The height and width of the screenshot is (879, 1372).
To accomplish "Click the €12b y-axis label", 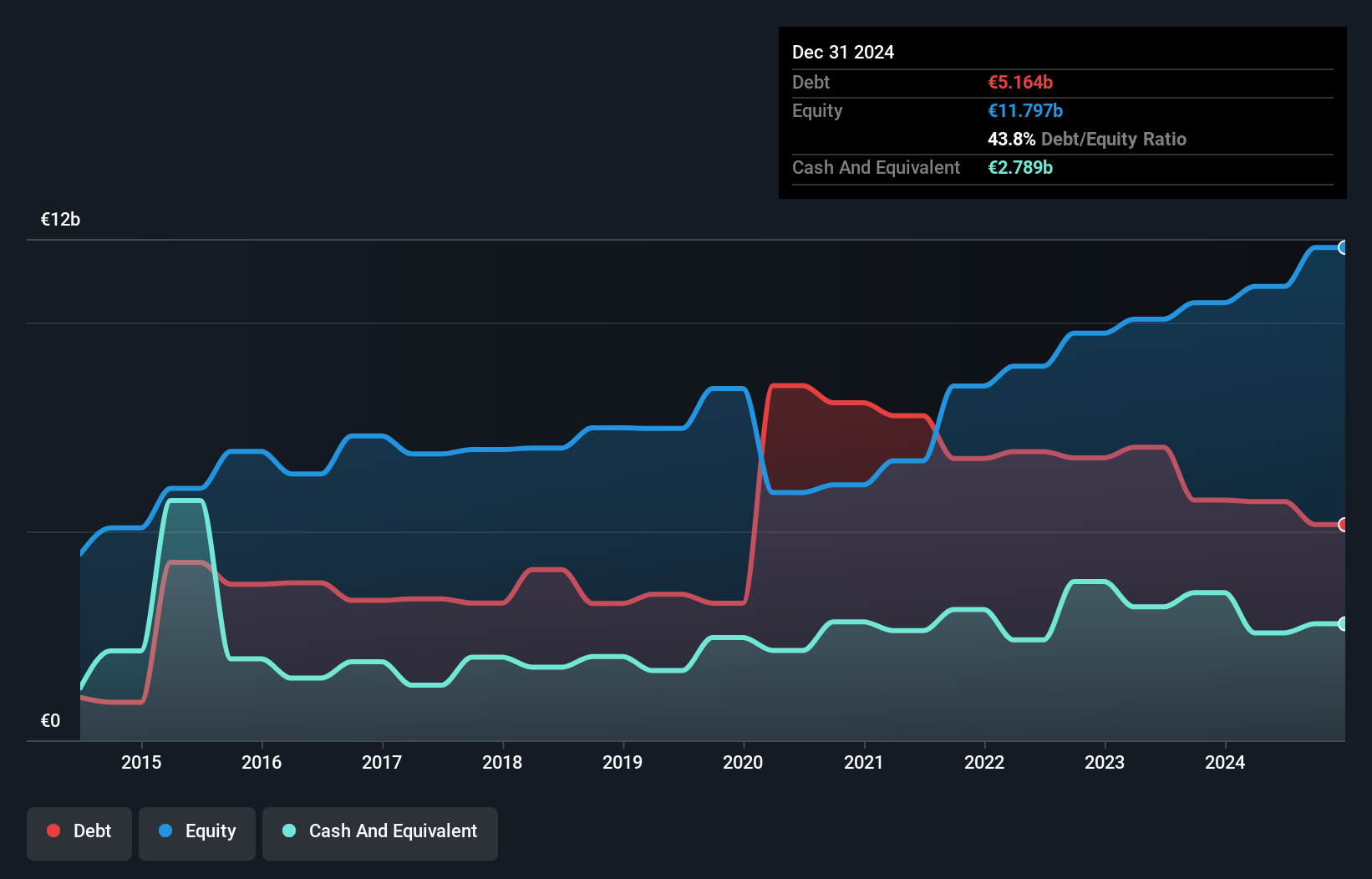I will [60, 220].
